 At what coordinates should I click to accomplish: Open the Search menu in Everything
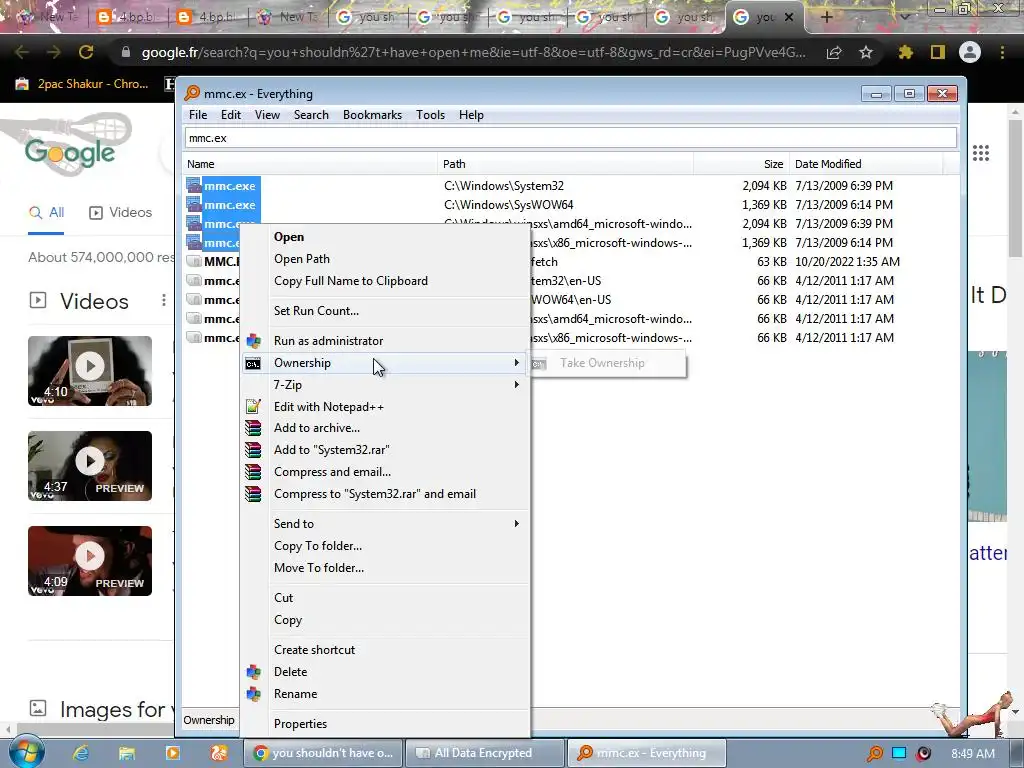coord(311,115)
